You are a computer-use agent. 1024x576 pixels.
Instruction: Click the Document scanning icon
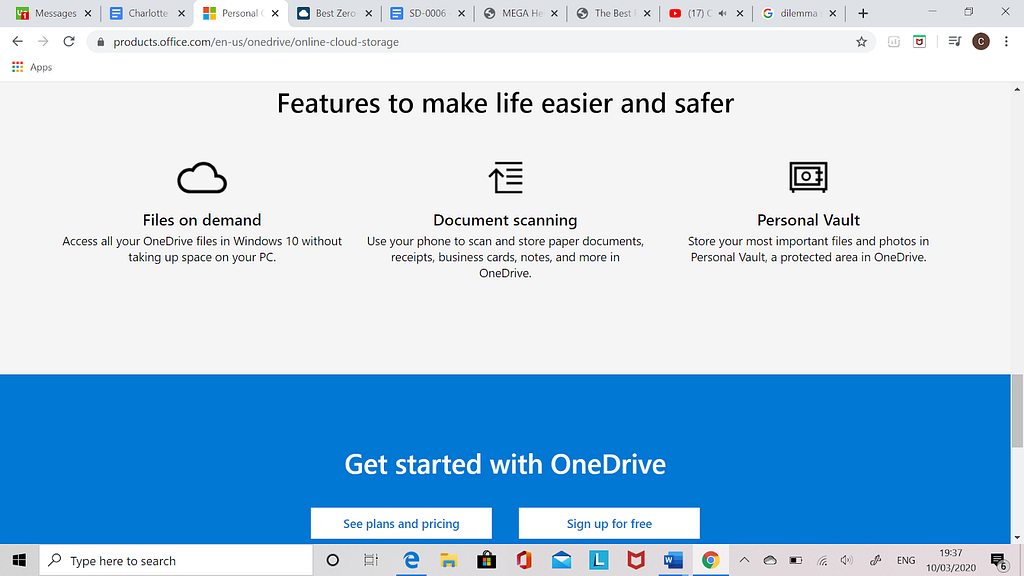[505, 178]
